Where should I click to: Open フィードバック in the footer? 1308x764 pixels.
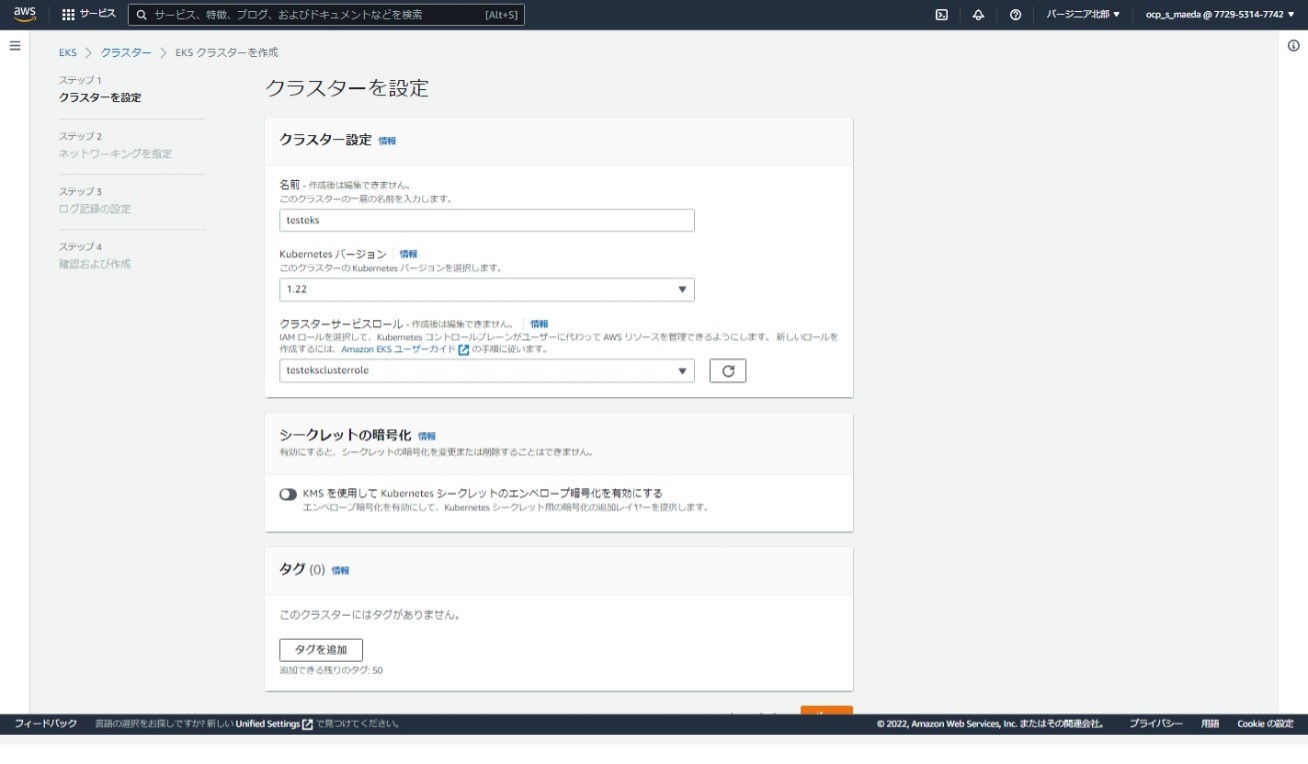[x=45, y=724]
